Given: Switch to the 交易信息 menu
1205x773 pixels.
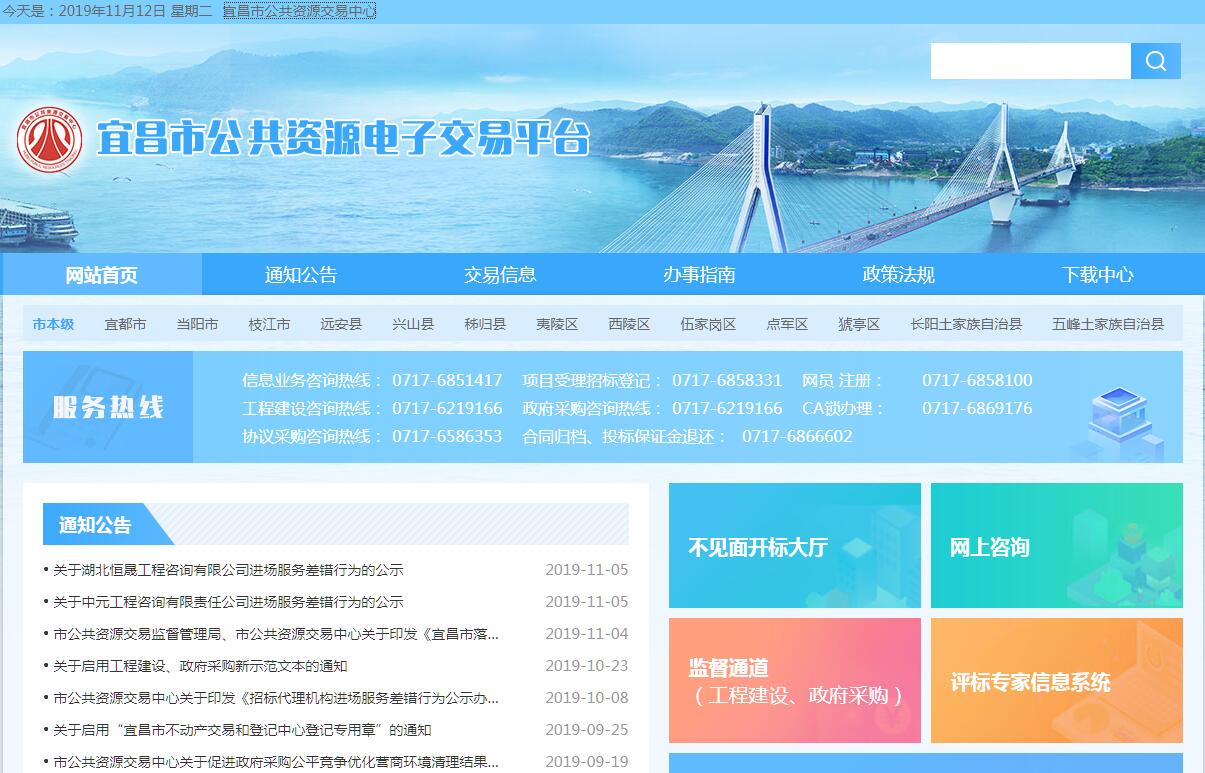Looking at the screenshot, I should coord(500,275).
